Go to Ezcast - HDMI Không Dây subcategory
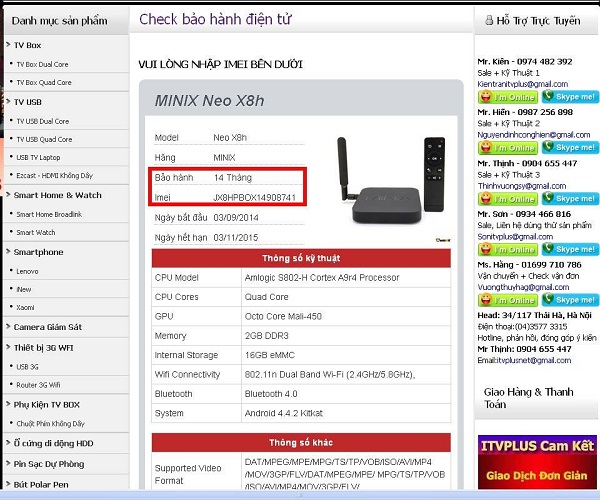600x500 pixels. click(x=55, y=176)
